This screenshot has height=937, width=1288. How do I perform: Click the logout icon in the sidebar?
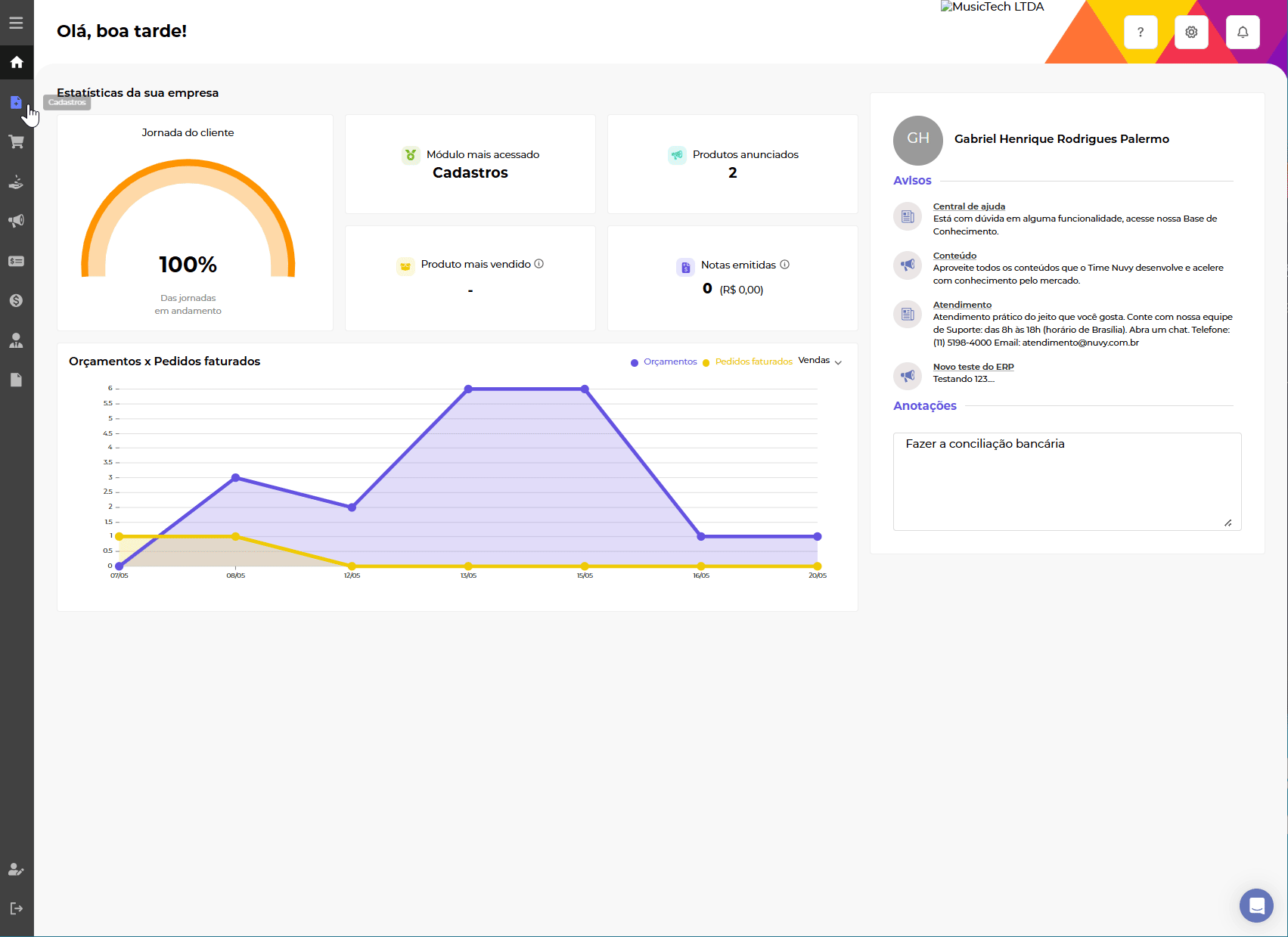coord(16,908)
